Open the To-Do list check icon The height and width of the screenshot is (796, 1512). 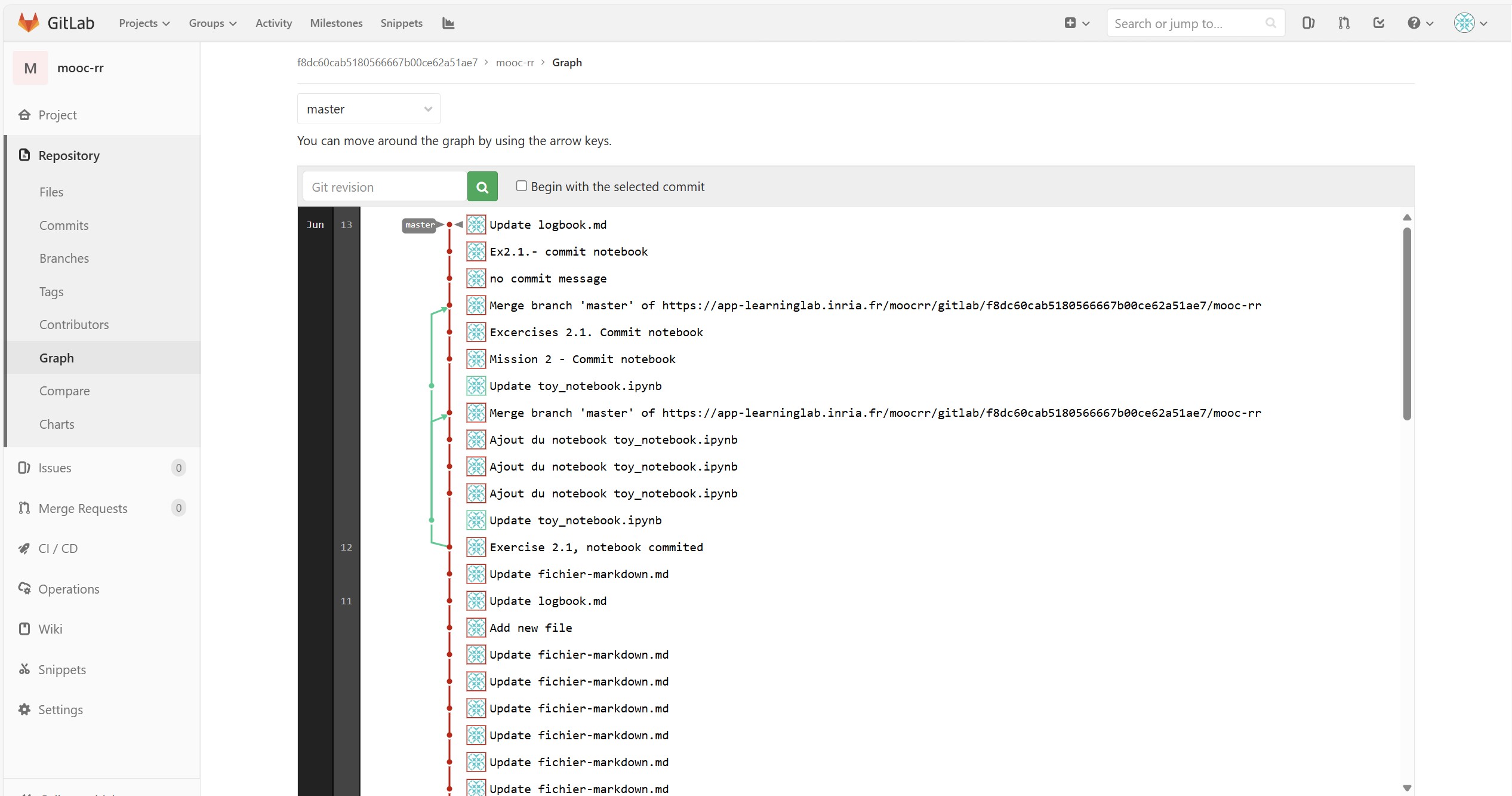click(x=1379, y=23)
